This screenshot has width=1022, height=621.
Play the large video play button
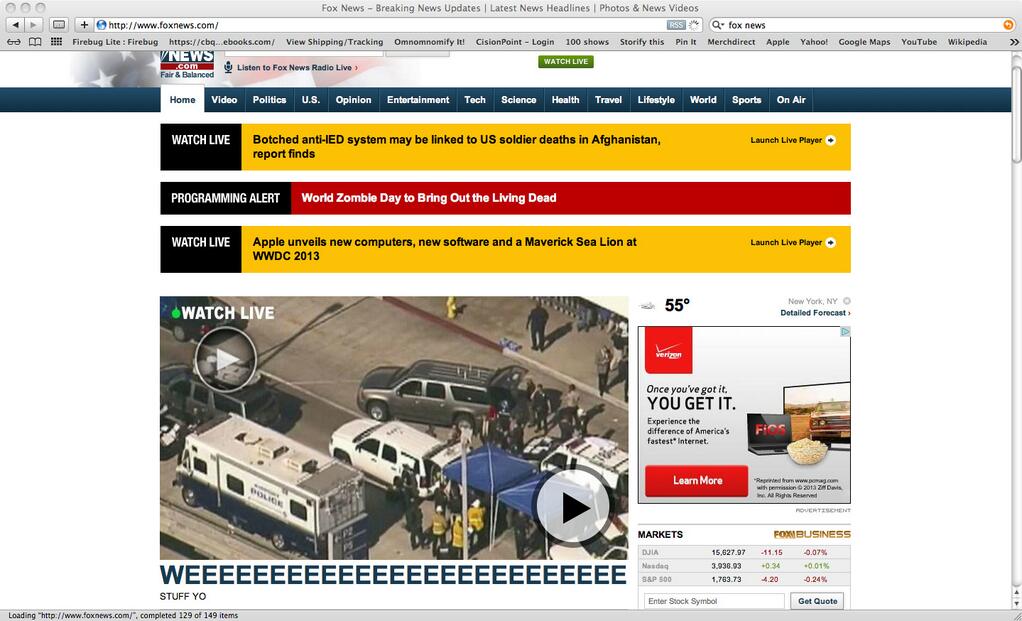coord(573,507)
